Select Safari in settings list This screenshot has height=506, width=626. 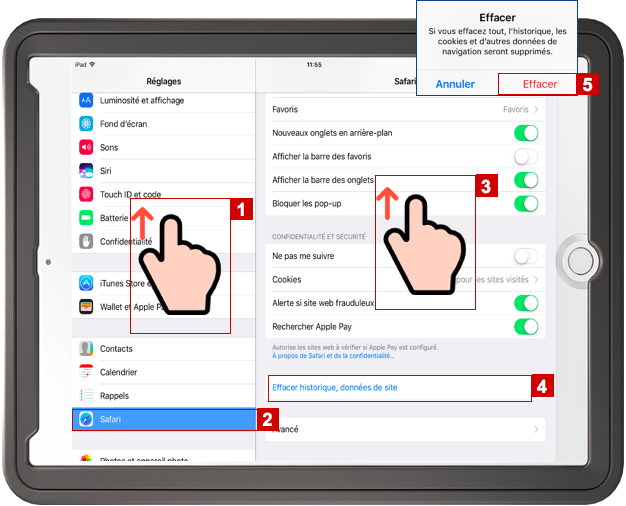pos(164,419)
